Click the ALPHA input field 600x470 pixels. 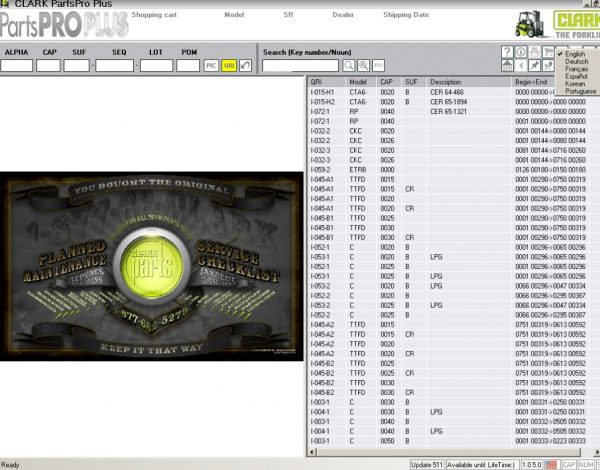click(x=16, y=65)
